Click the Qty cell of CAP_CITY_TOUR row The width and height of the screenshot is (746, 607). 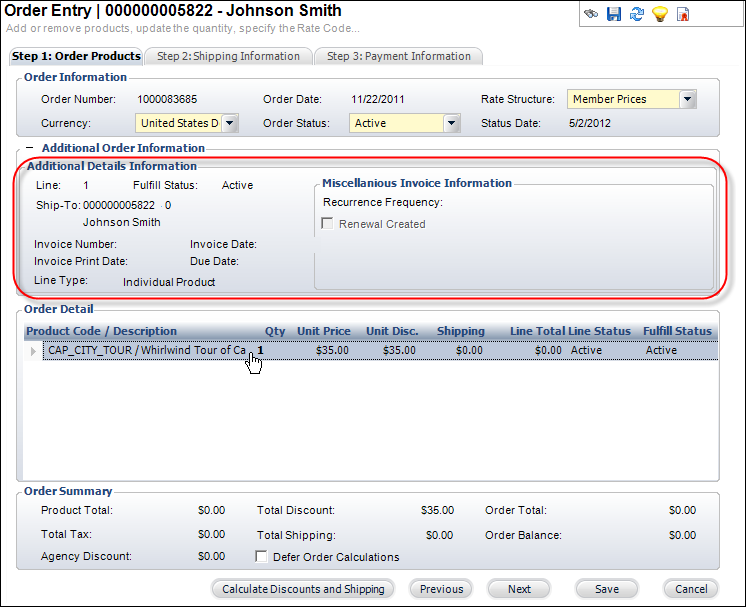pyautogui.click(x=262, y=351)
